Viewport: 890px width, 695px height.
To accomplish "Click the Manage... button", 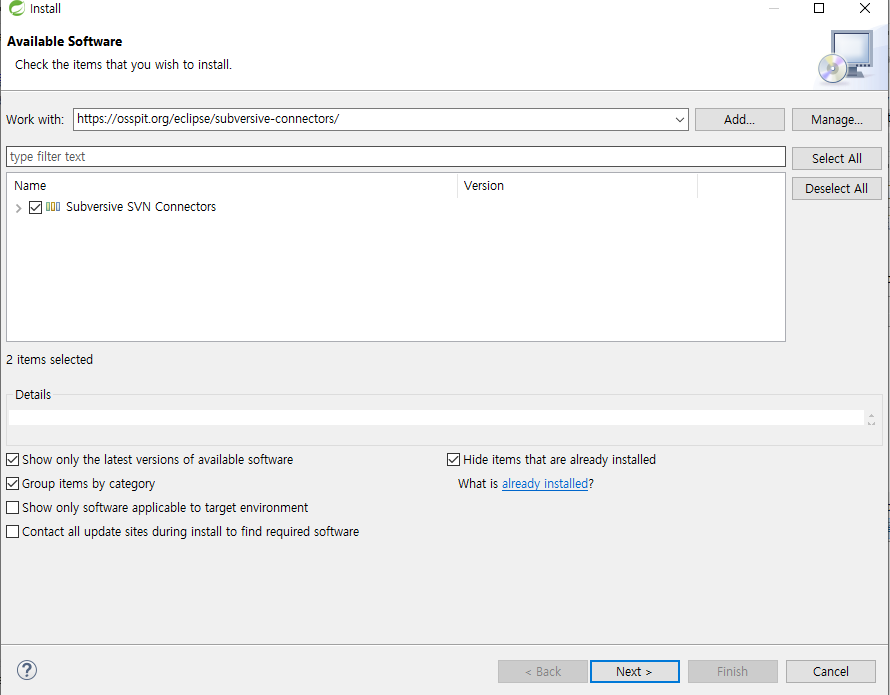I will (x=837, y=119).
